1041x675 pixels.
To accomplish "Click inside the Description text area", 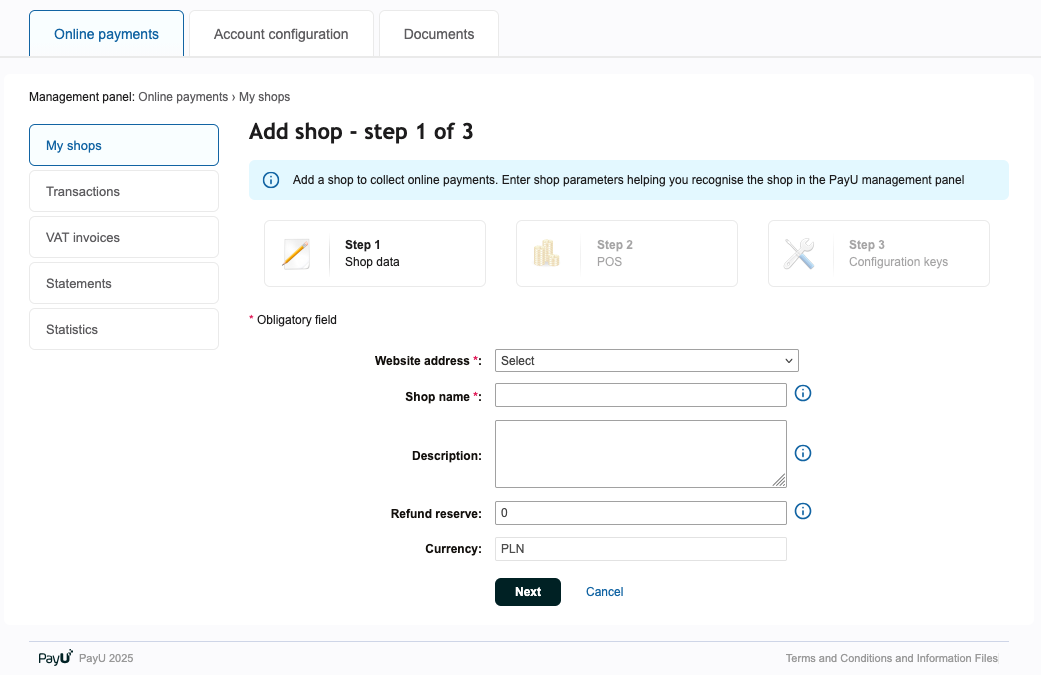I will (x=640, y=454).
